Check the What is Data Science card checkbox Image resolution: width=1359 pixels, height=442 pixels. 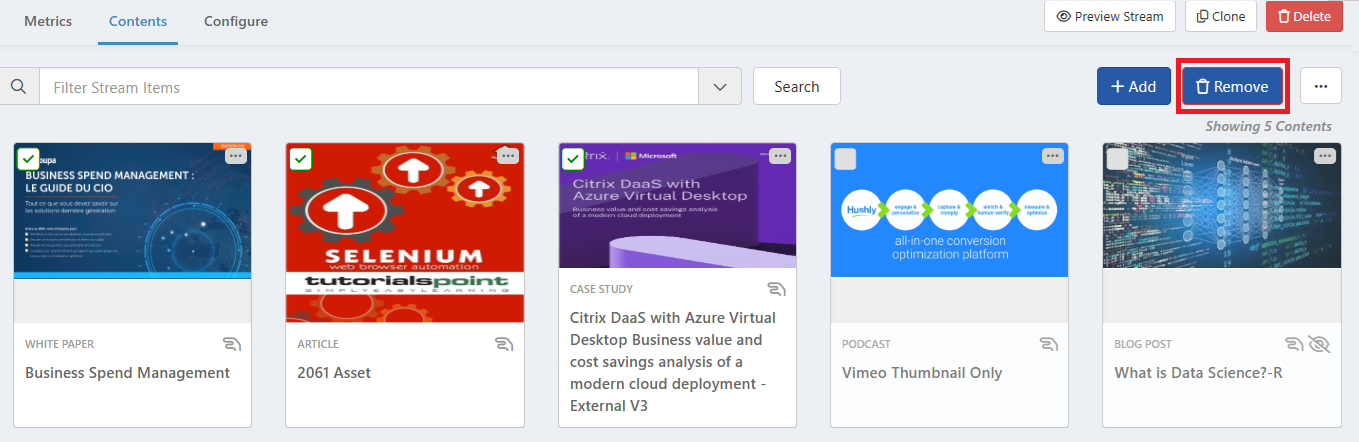click(1117, 159)
